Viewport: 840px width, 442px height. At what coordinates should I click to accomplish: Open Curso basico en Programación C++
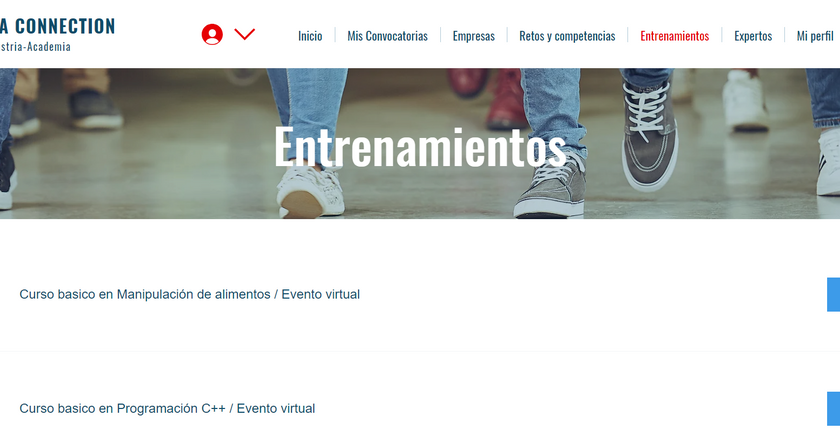167,408
